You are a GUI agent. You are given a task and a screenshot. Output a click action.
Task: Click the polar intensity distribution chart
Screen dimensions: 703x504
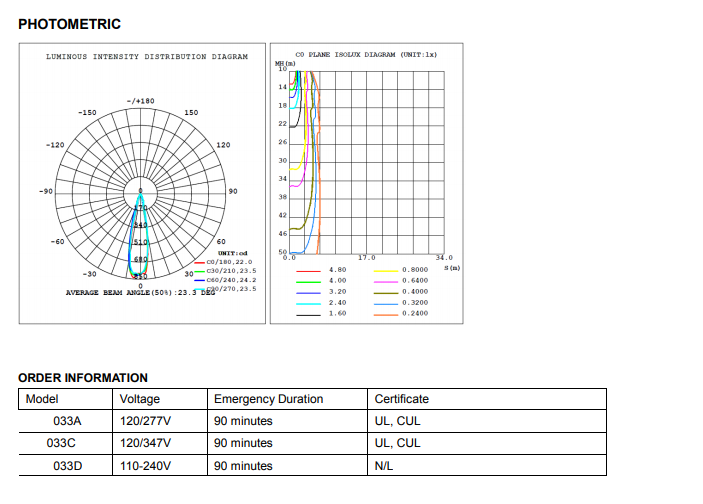pos(140,190)
